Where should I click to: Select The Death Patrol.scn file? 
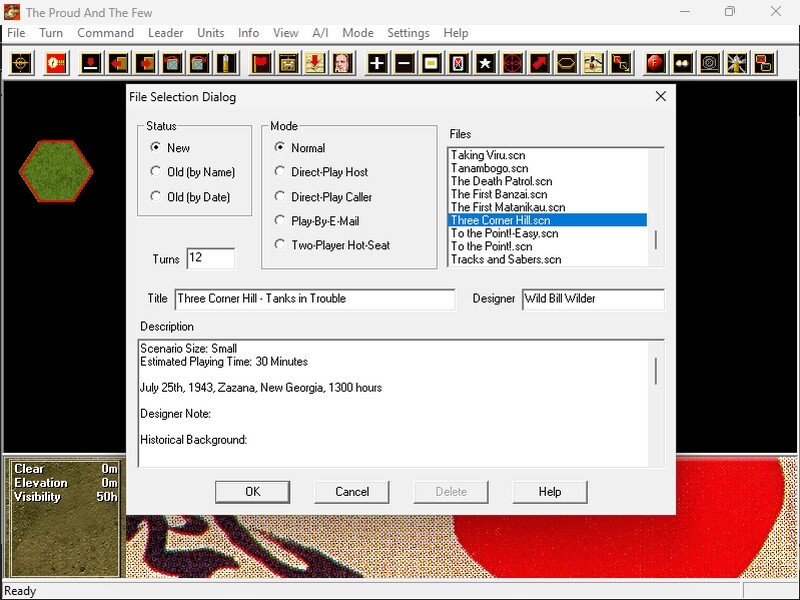pyautogui.click(x=547, y=181)
